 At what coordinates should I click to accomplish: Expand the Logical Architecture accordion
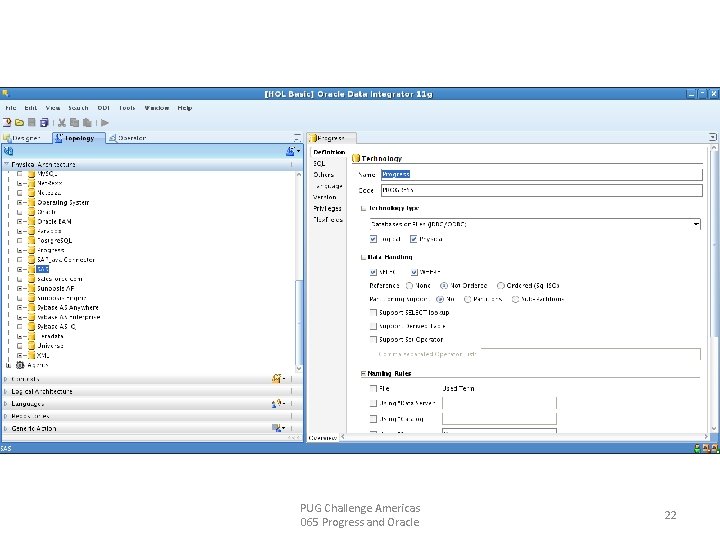(6, 391)
